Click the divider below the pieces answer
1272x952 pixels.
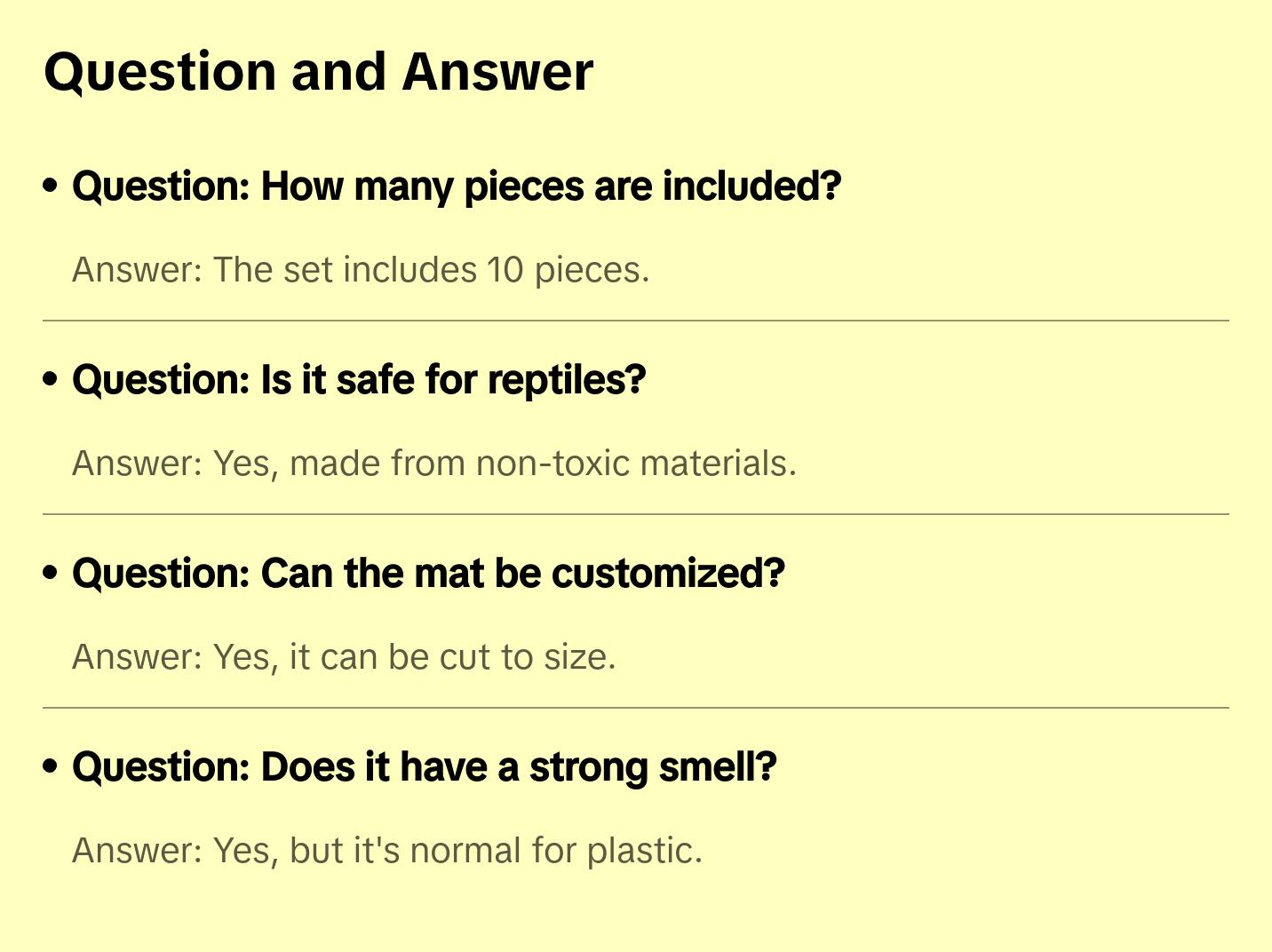tap(636, 321)
